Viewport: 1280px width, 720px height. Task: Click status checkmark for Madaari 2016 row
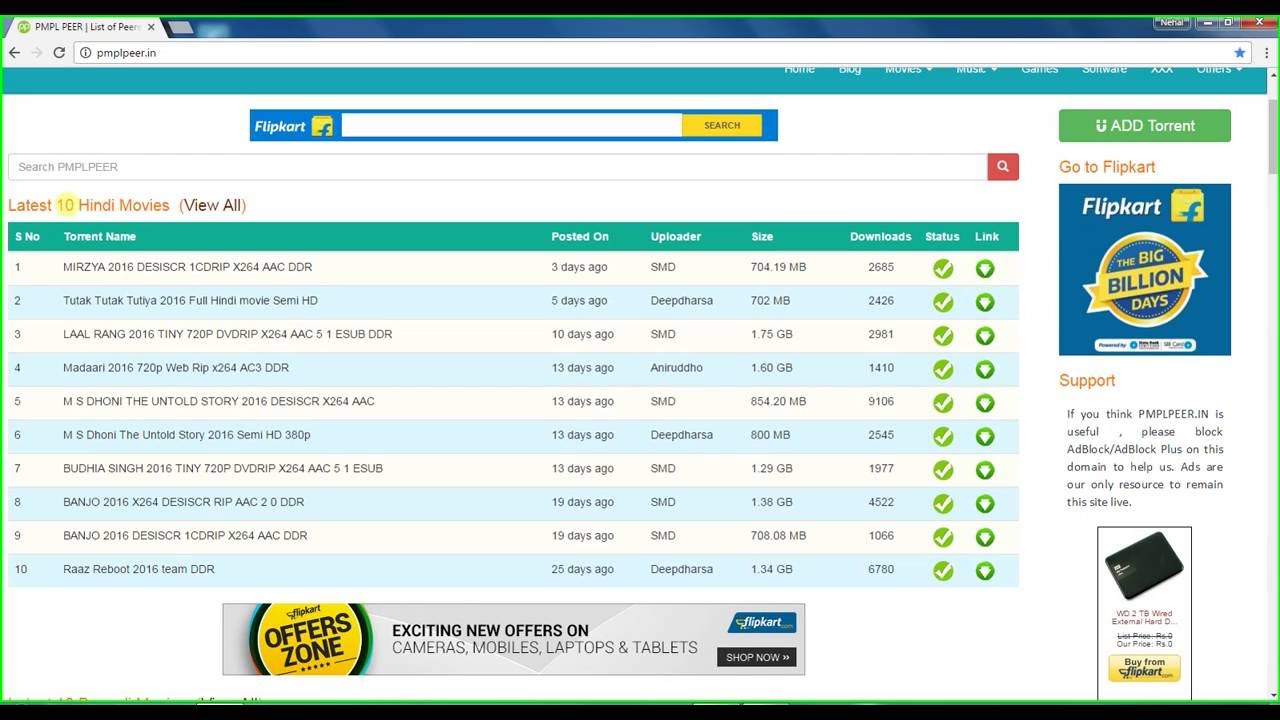point(943,370)
